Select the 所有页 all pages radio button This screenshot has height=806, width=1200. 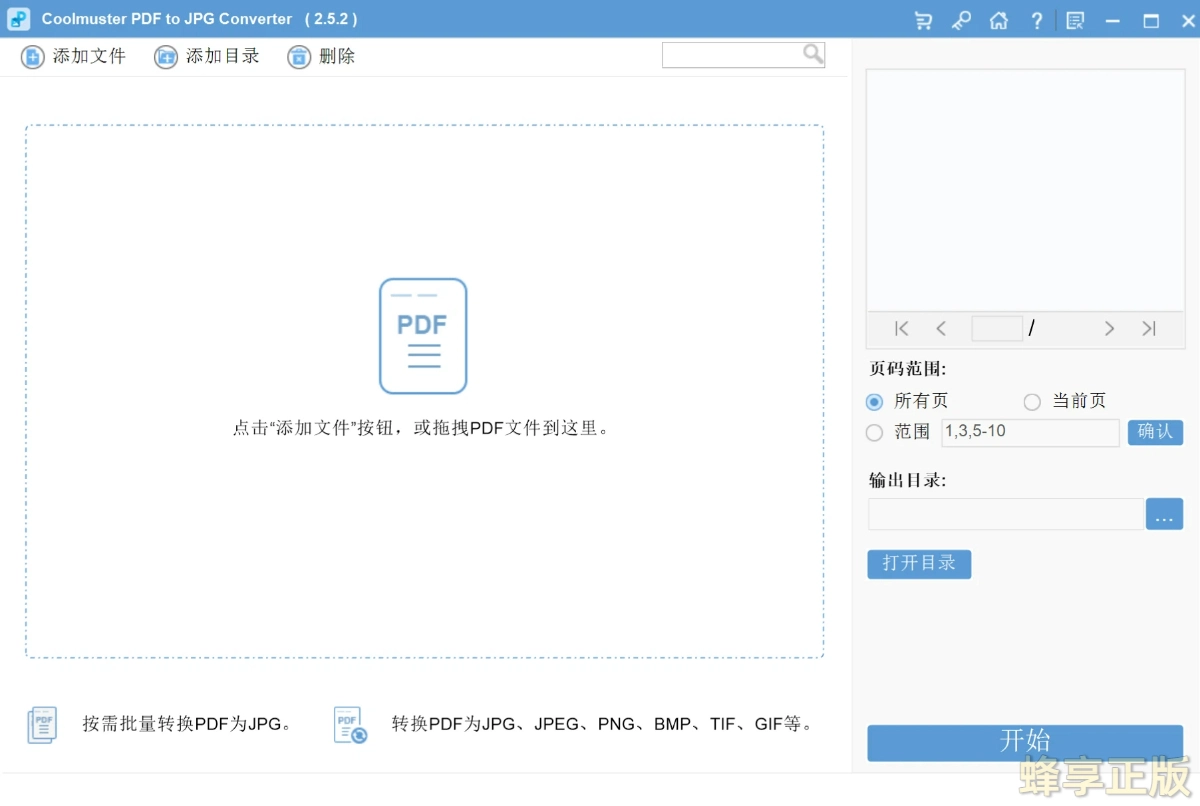tap(873, 401)
